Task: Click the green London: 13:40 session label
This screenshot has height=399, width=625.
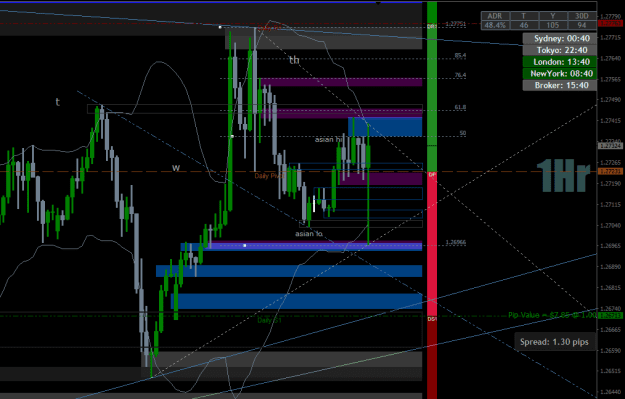Action: click(560, 62)
